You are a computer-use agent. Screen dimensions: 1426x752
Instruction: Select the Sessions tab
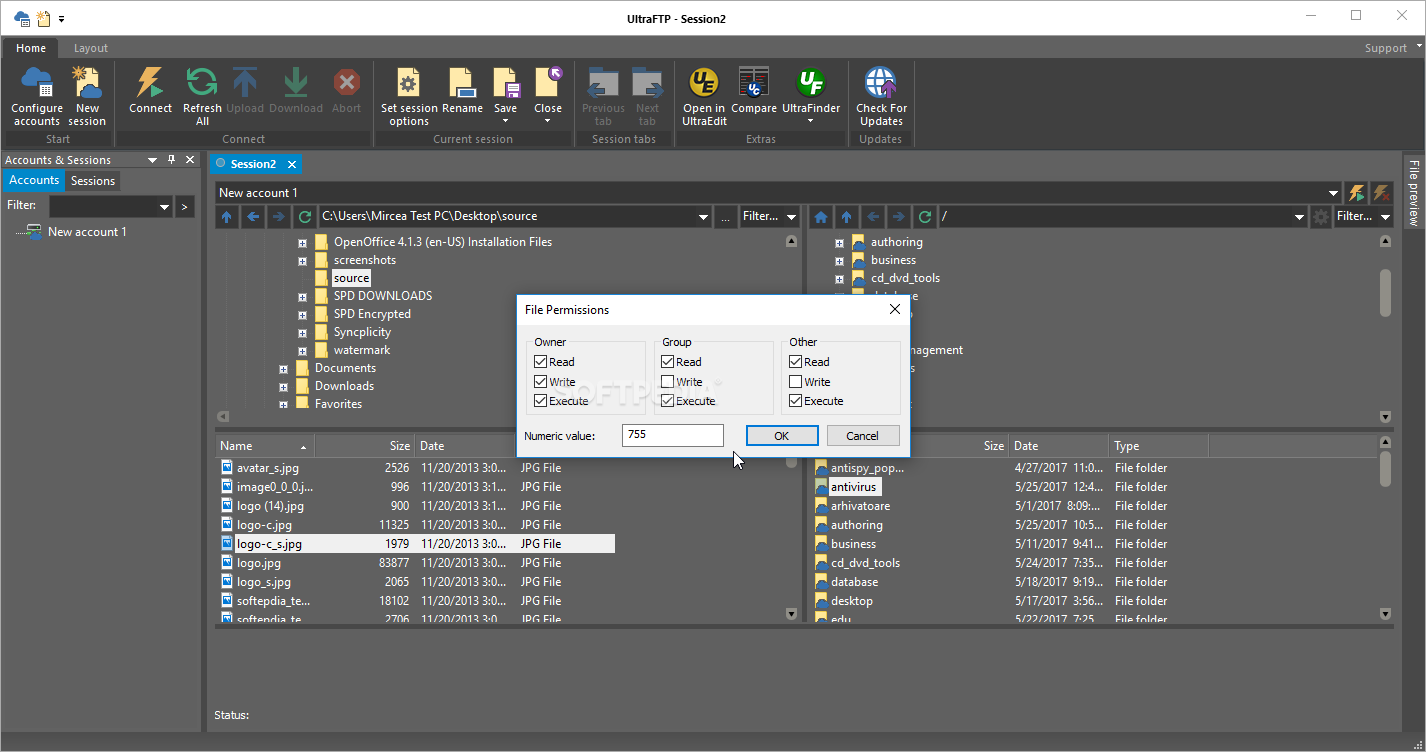coord(93,181)
